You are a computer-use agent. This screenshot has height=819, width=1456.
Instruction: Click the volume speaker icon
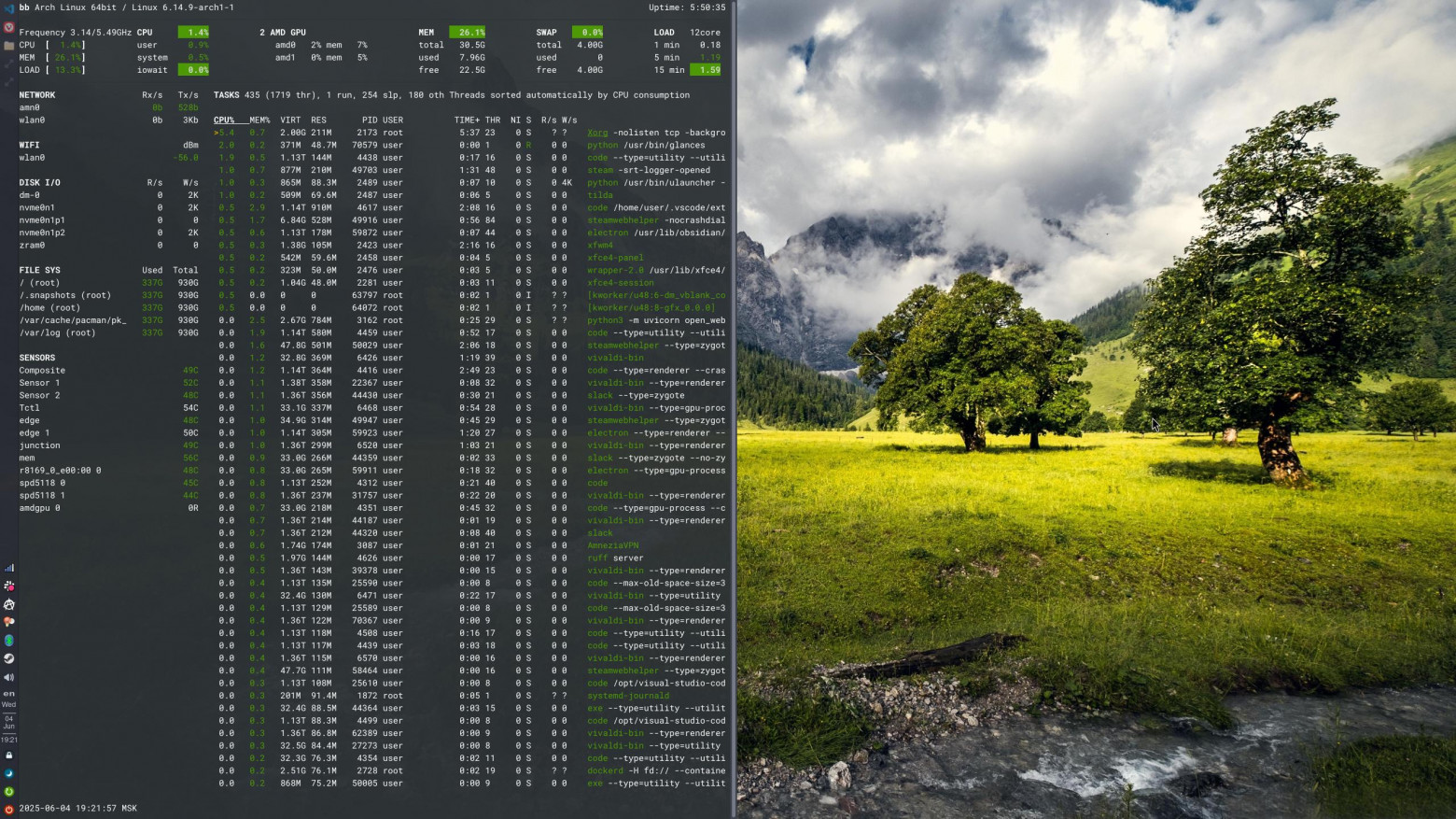pyautogui.click(x=9, y=677)
